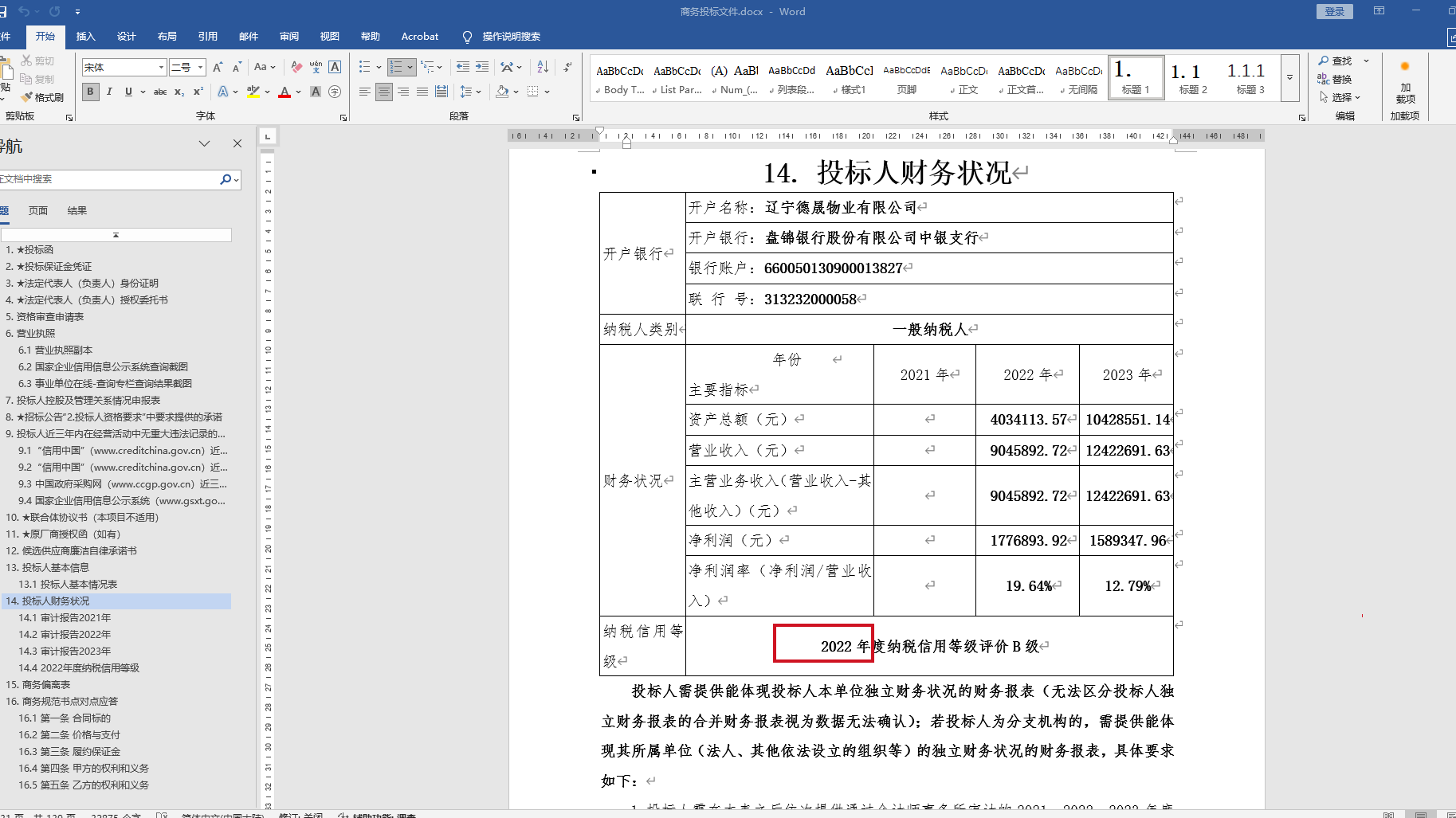Show Pages (页面) in navigation pane

tap(37, 211)
